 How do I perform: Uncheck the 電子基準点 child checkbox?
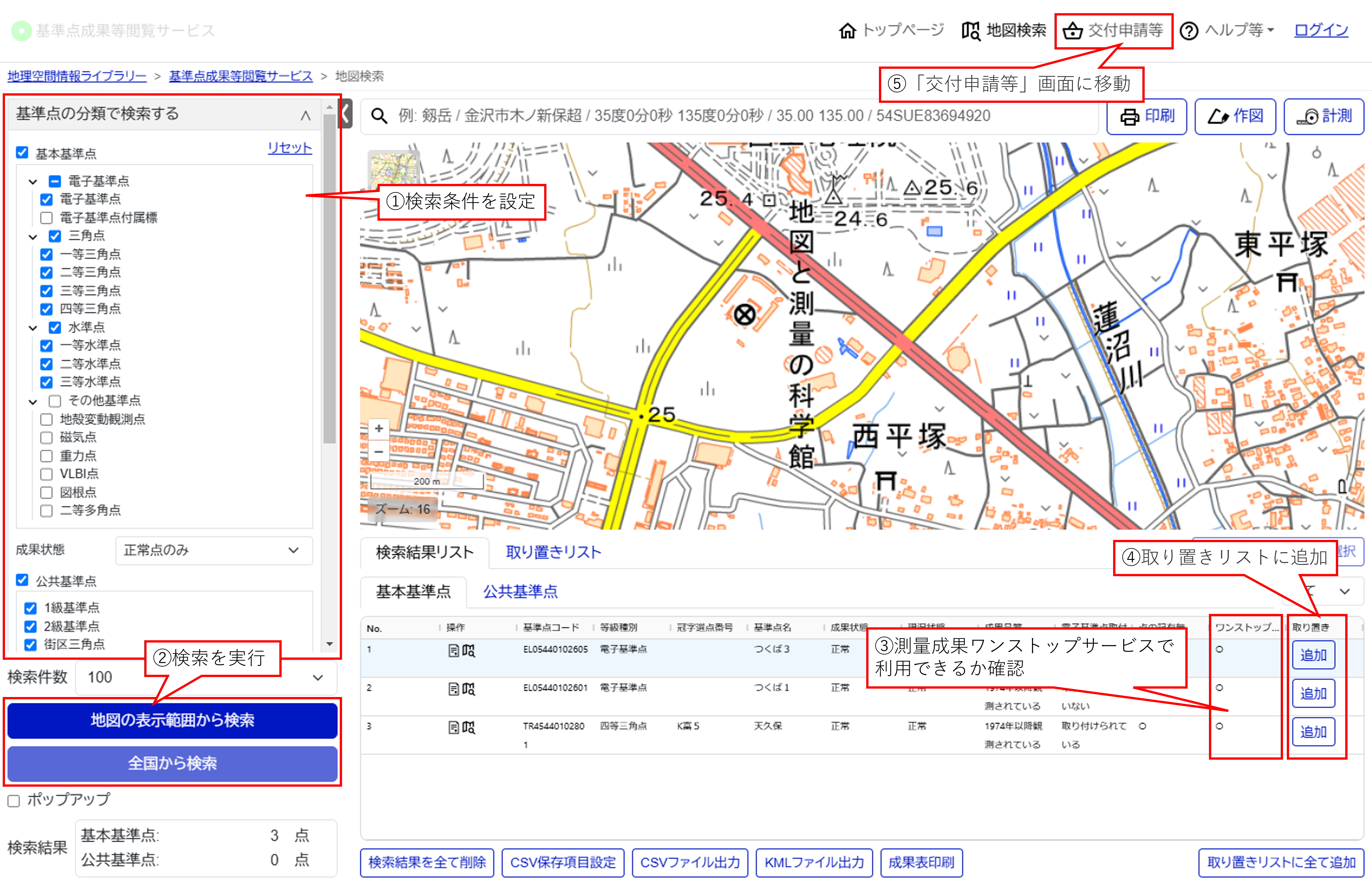pos(47,199)
